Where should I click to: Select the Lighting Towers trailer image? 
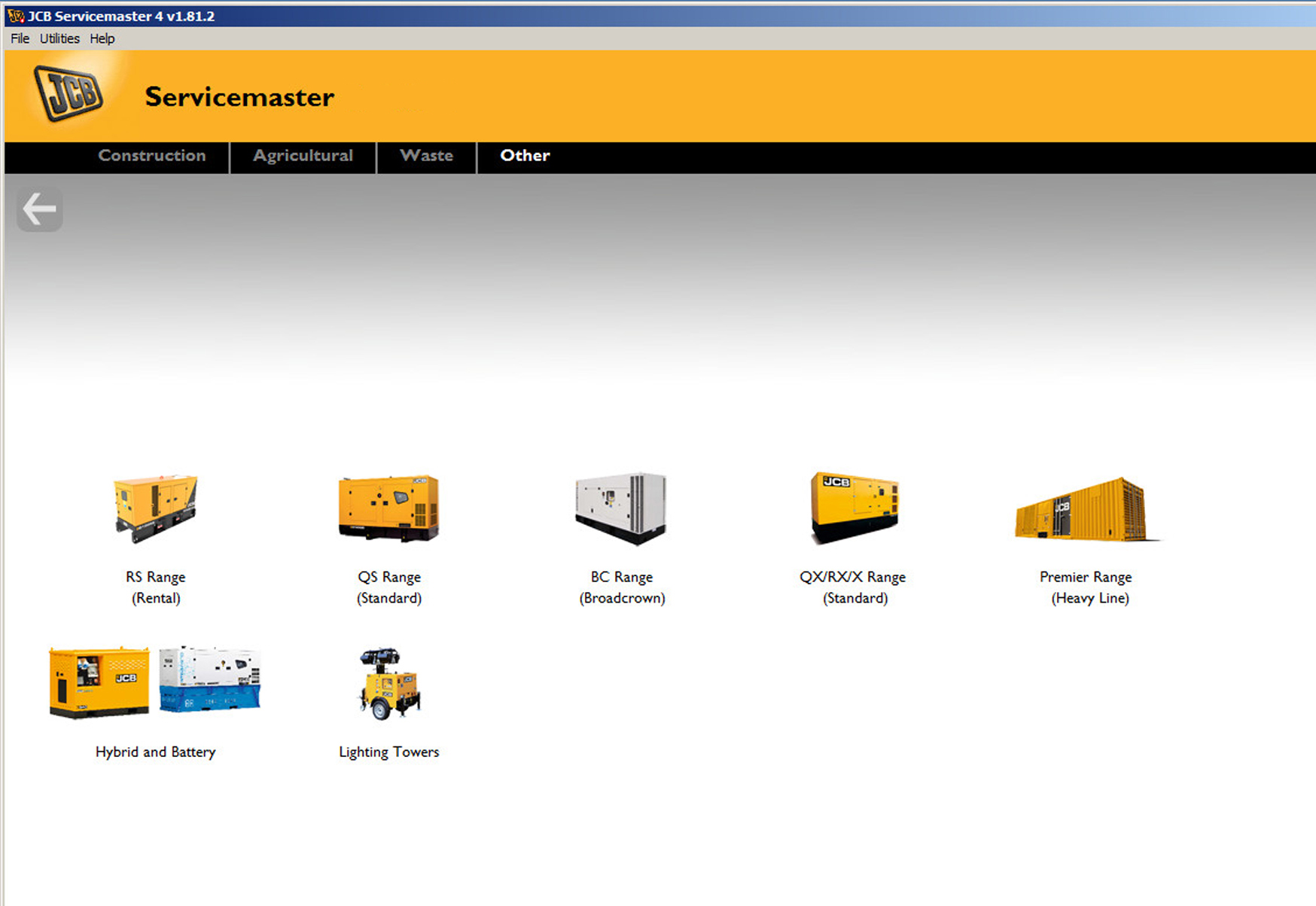tap(388, 683)
